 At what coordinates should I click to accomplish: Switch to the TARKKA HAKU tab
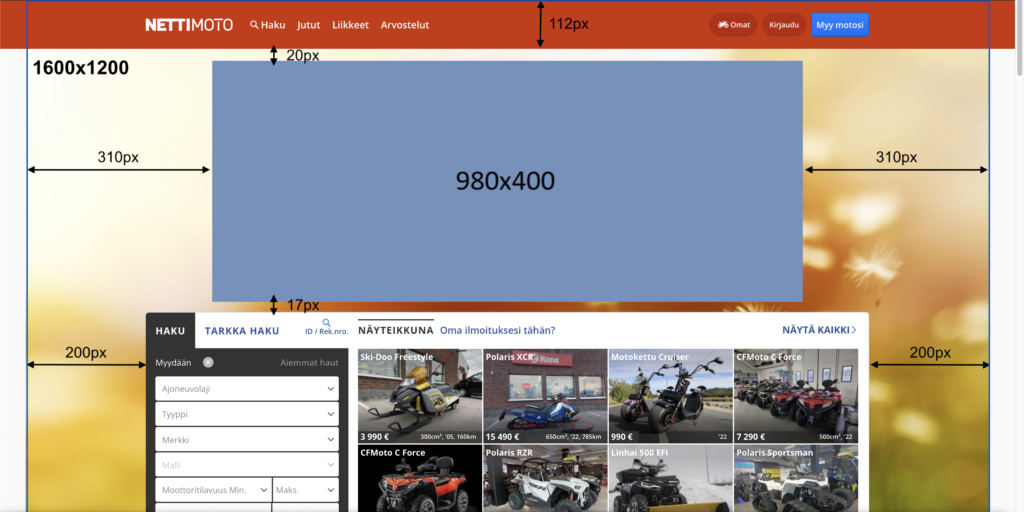point(242,331)
